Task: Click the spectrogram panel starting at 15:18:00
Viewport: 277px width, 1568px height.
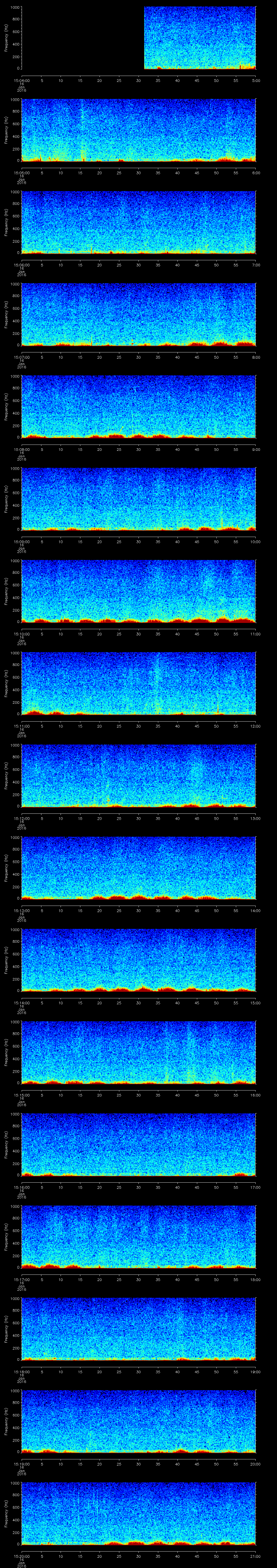Action: pos(139,1329)
